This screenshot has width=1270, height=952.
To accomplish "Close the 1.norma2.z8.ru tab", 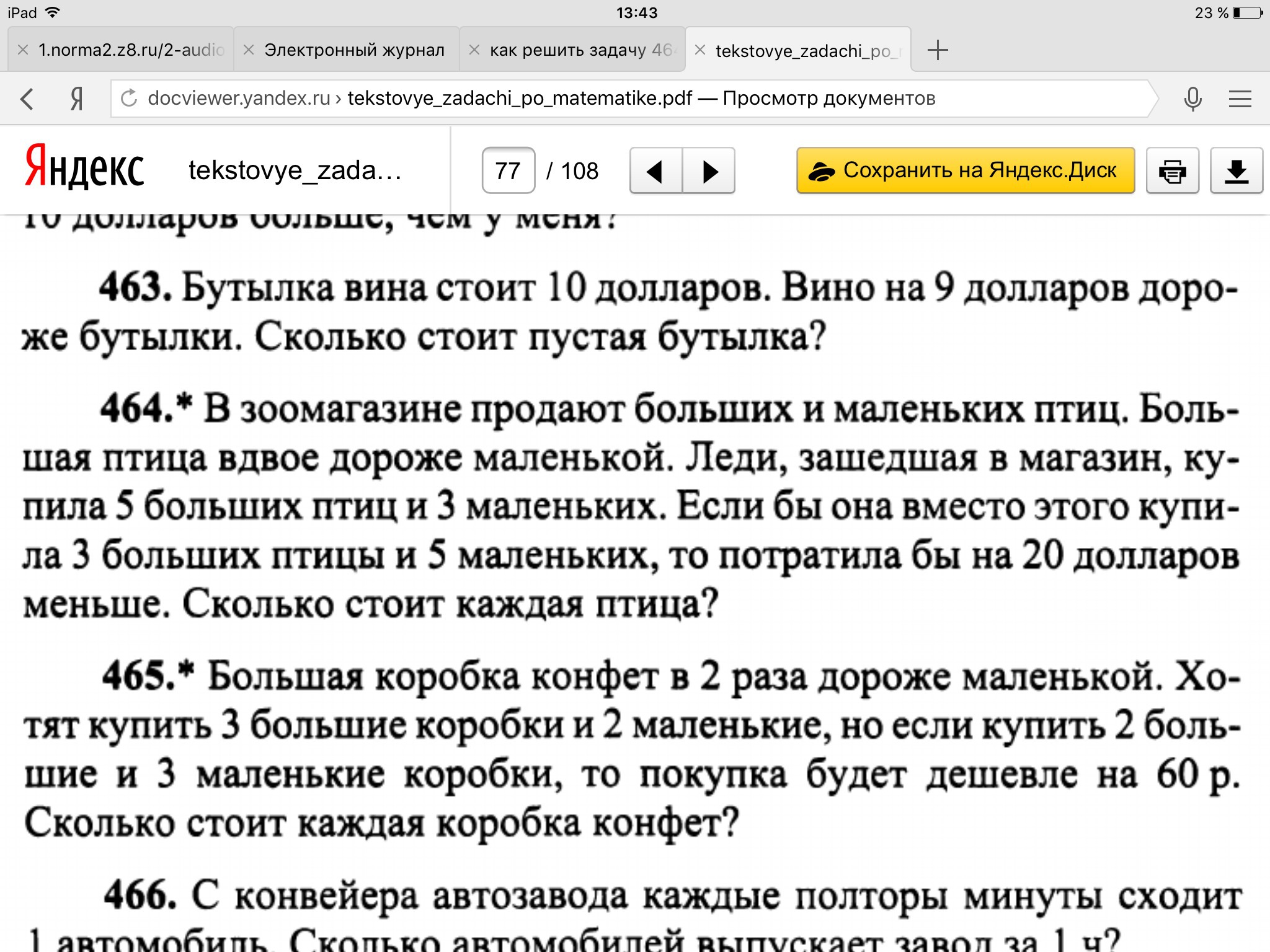I will (x=23, y=50).
